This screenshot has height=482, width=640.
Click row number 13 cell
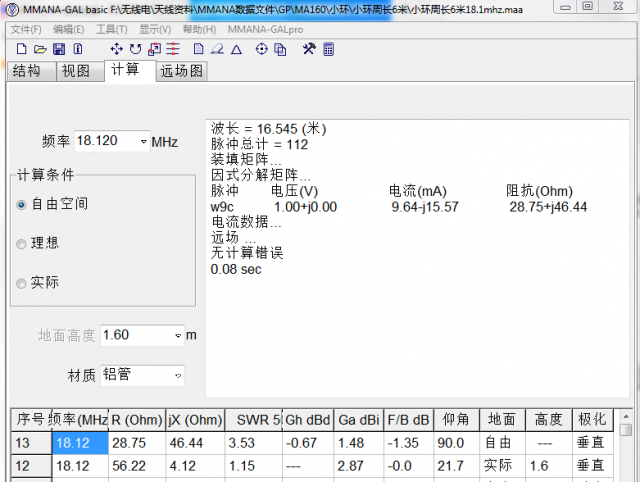pos(31,443)
